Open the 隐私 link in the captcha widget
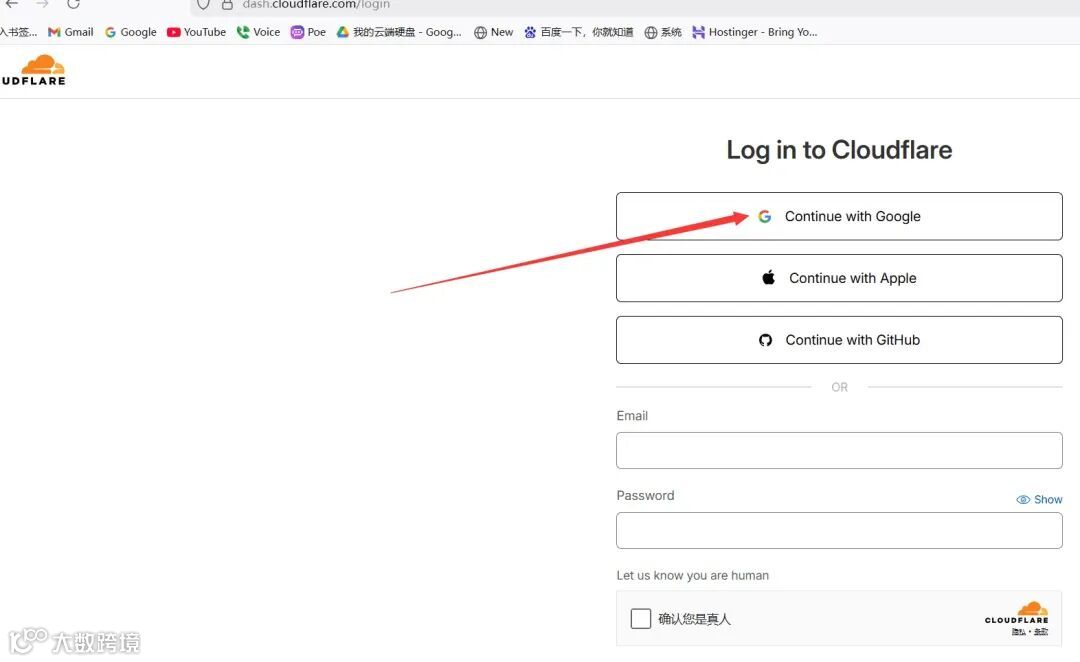1080x662 pixels. tap(1019, 632)
